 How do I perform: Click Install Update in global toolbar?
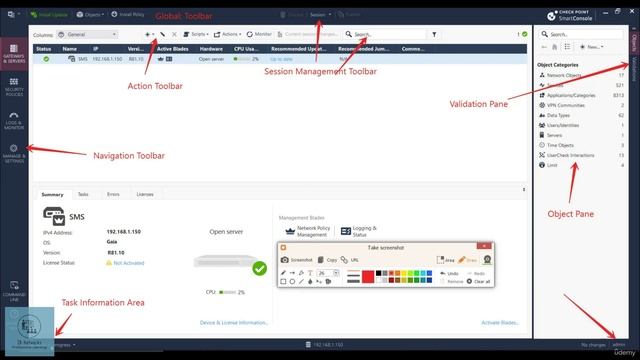point(49,14)
